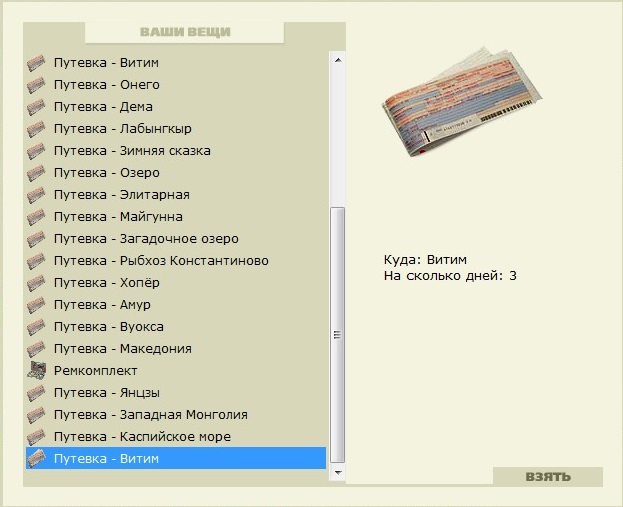This screenshot has width=623, height=507.
Task: Click the ticket icon beside Путевка - Лабынгкыр
Action: click(36, 129)
